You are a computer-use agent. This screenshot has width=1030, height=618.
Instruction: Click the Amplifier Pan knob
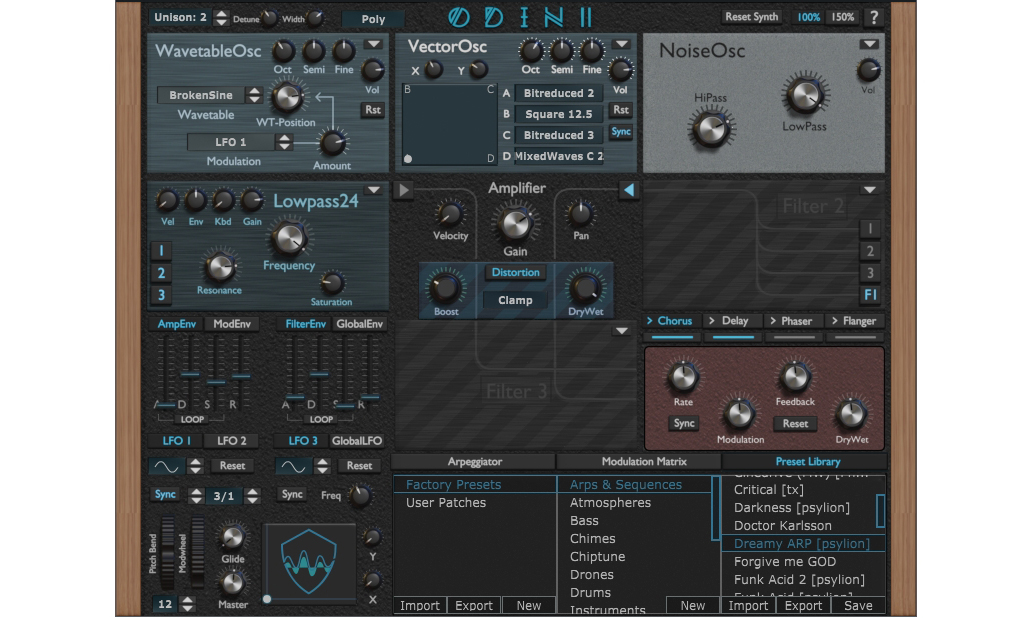(581, 214)
